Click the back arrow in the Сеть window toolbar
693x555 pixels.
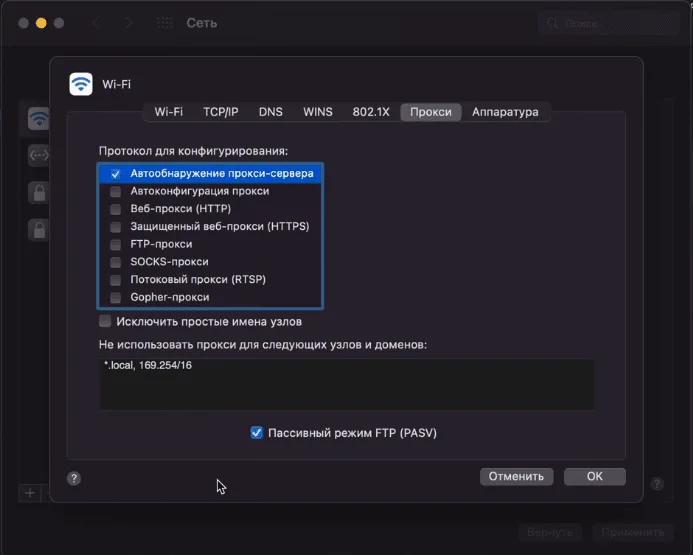coord(96,23)
